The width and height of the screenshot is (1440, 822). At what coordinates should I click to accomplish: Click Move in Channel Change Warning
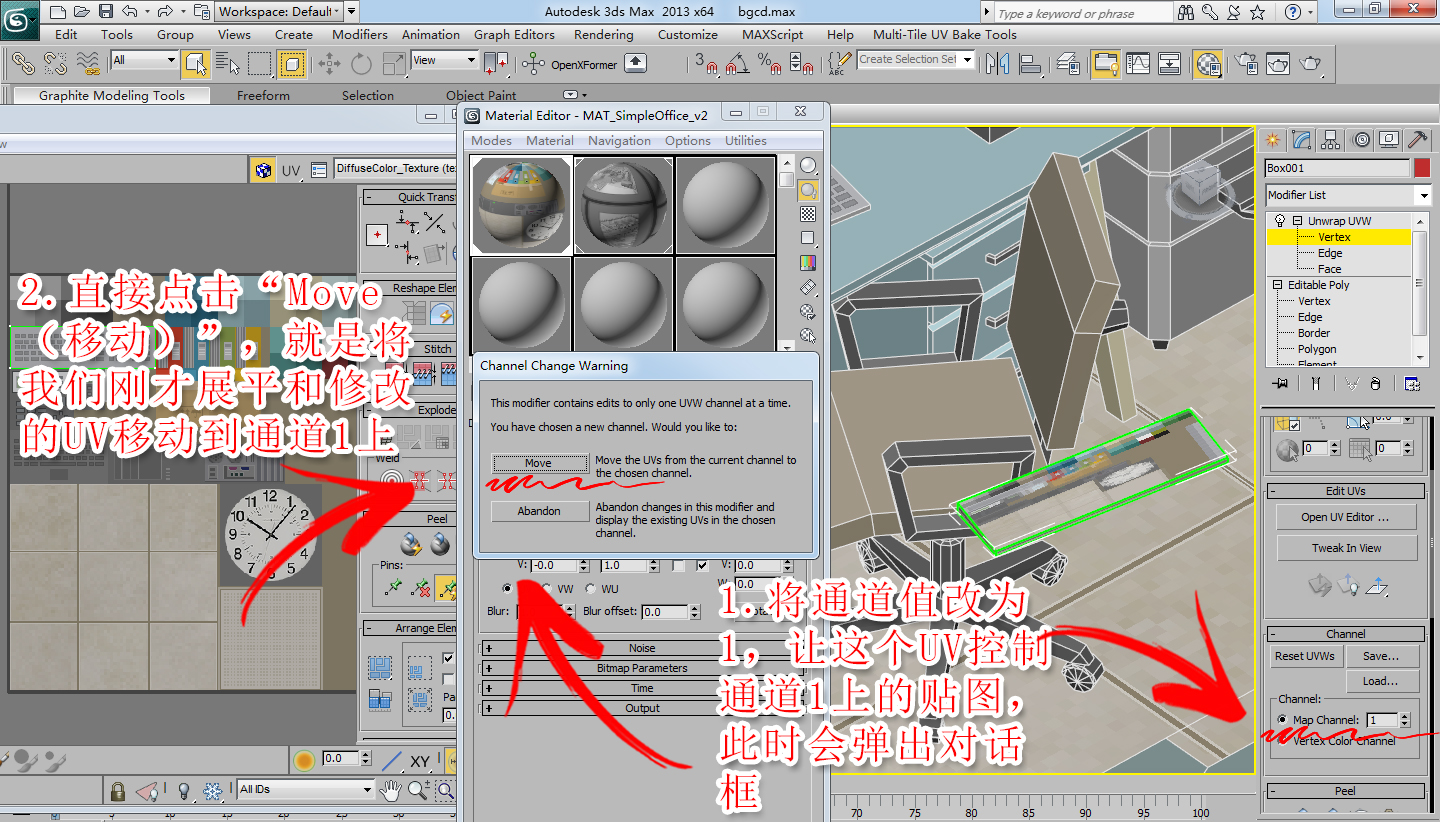tap(538, 463)
